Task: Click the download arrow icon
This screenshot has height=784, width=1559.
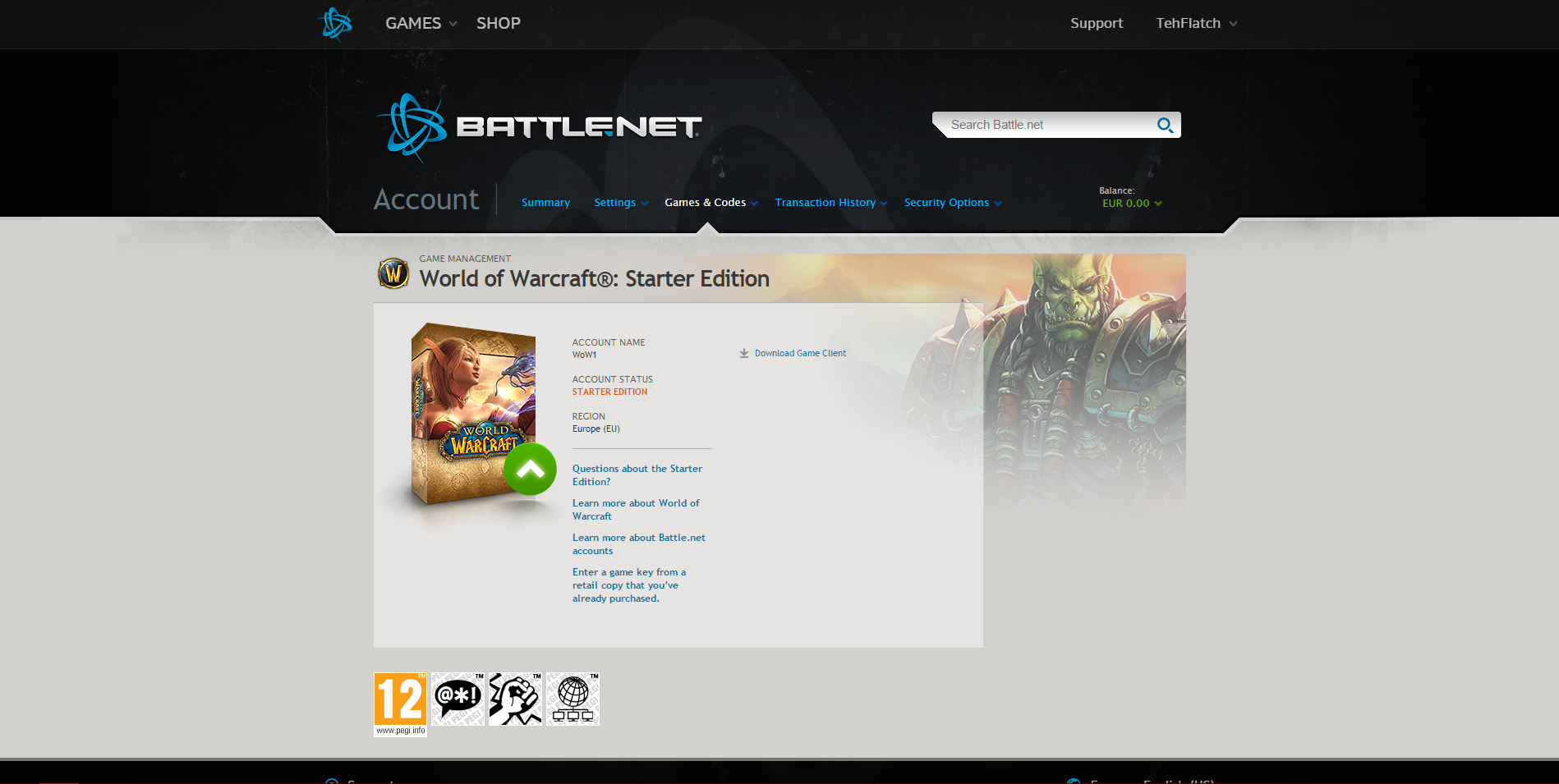Action: coord(744,354)
